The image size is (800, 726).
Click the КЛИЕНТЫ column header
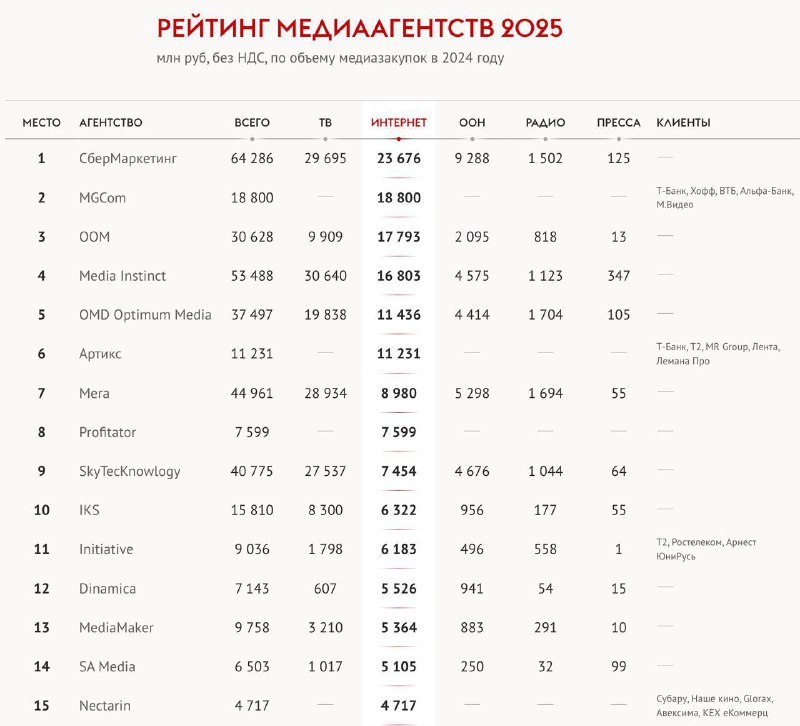click(x=683, y=122)
